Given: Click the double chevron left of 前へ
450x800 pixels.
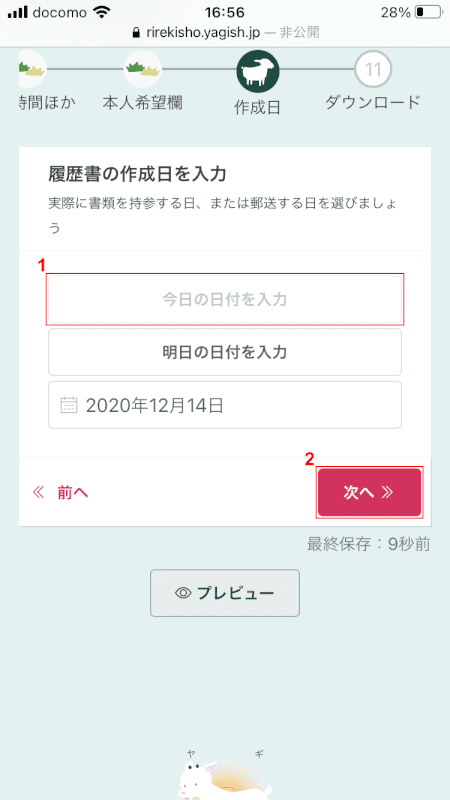Looking at the screenshot, I should coord(39,492).
